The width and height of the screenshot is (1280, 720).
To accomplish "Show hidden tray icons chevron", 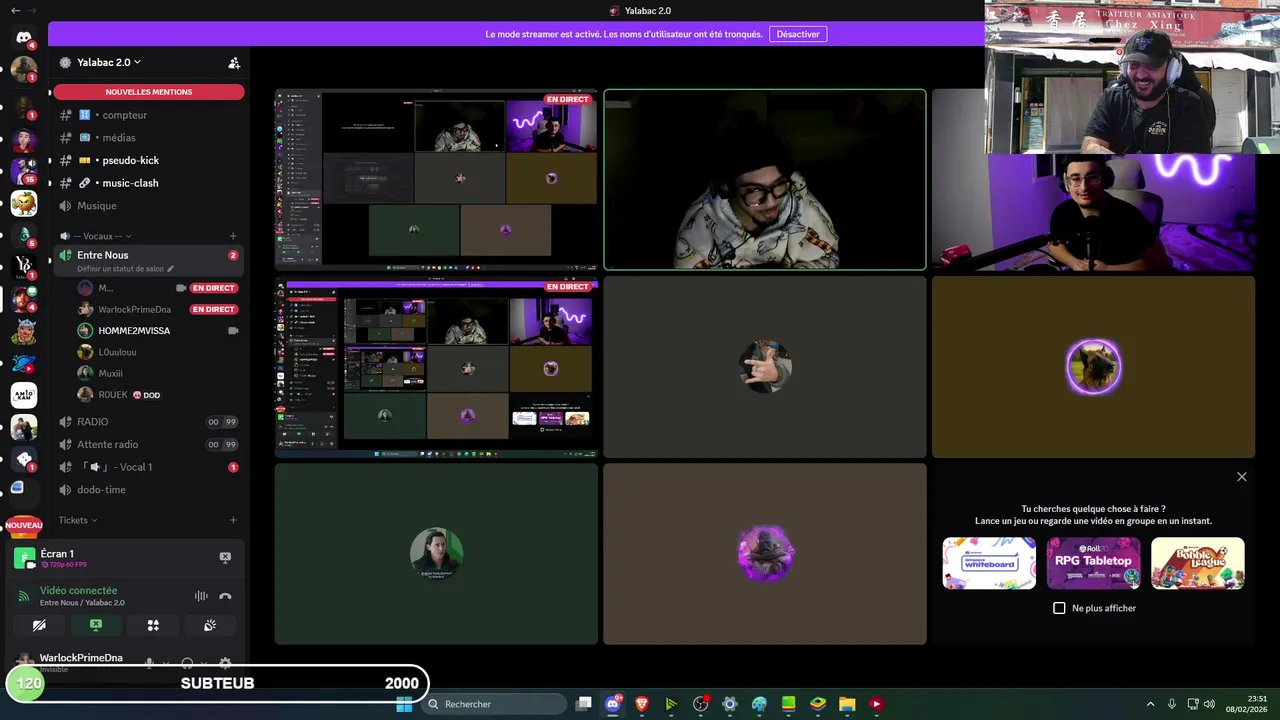I will pyautogui.click(x=1150, y=704).
